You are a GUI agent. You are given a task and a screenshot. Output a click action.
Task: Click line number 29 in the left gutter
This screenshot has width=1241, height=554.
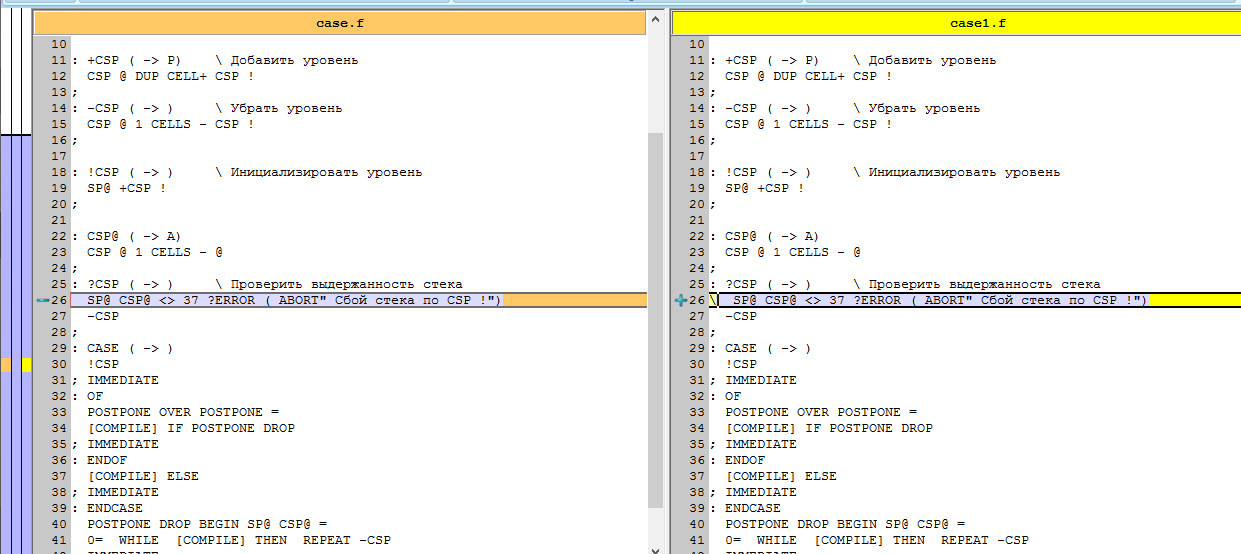coord(58,348)
